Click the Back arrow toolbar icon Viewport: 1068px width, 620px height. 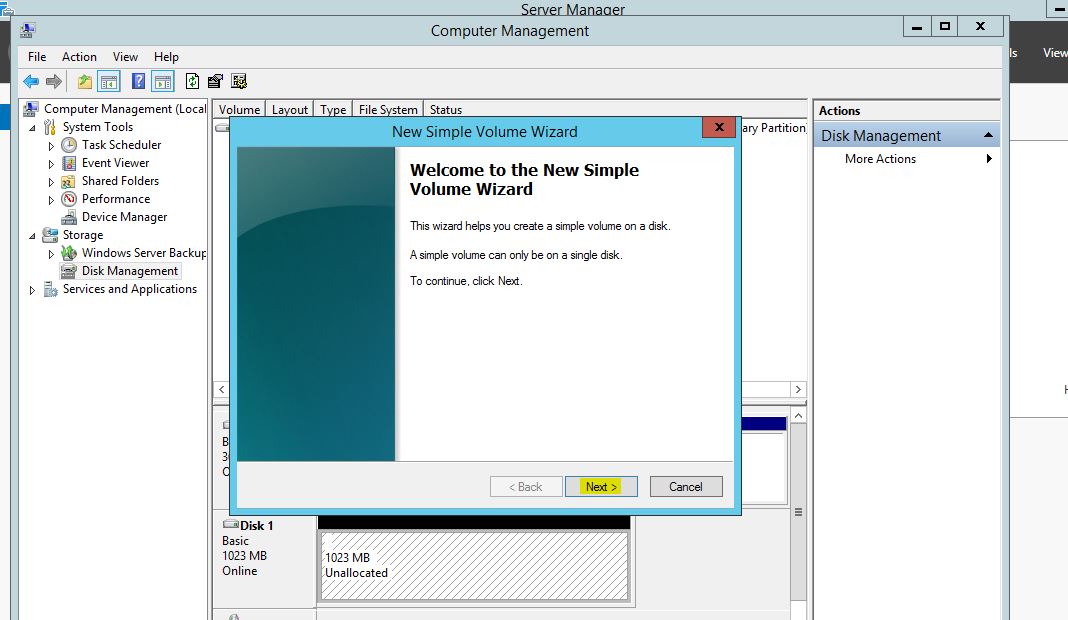pyautogui.click(x=31, y=82)
